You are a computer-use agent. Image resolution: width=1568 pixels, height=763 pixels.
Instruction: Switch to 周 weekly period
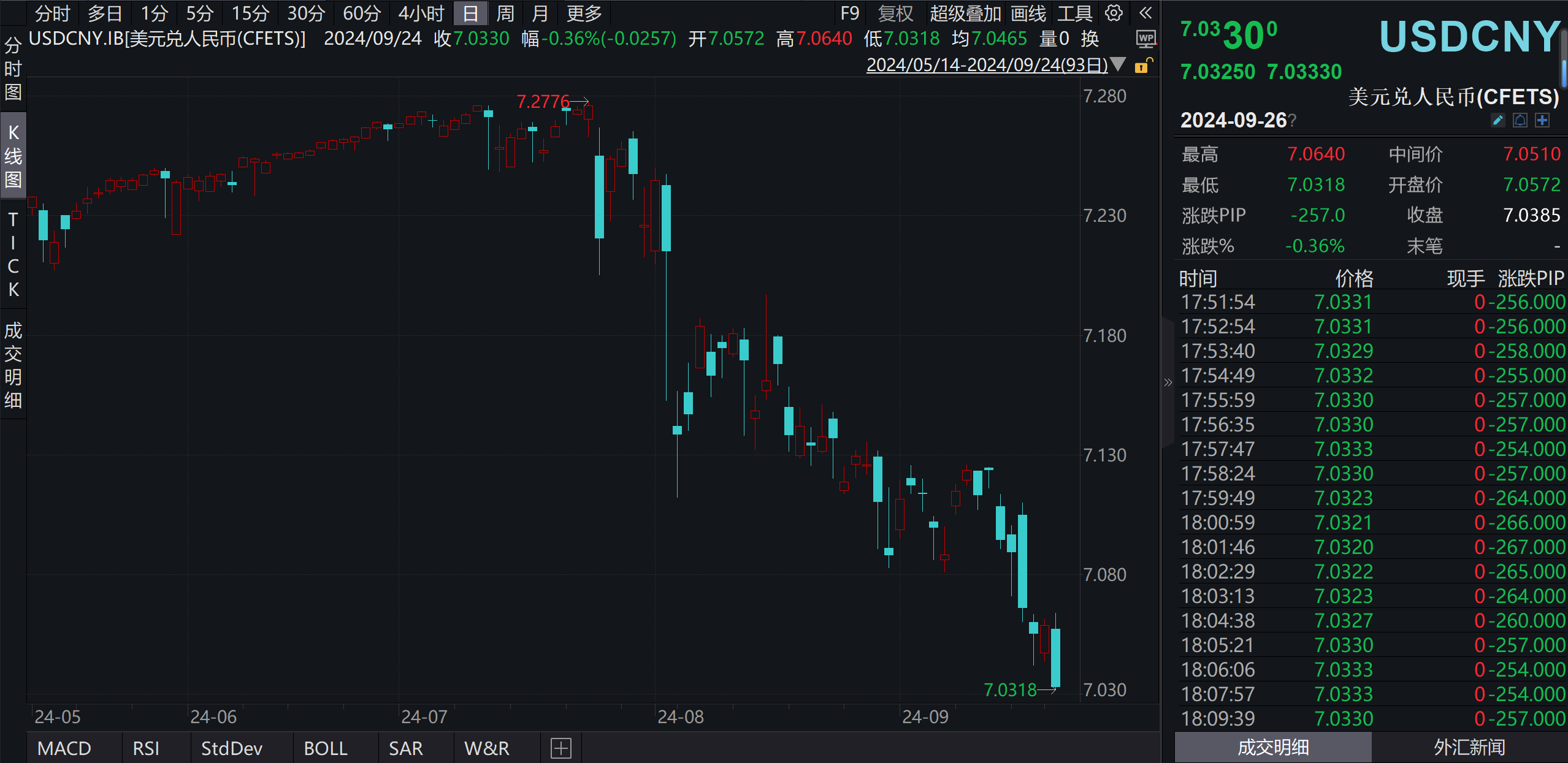click(x=505, y=13)
